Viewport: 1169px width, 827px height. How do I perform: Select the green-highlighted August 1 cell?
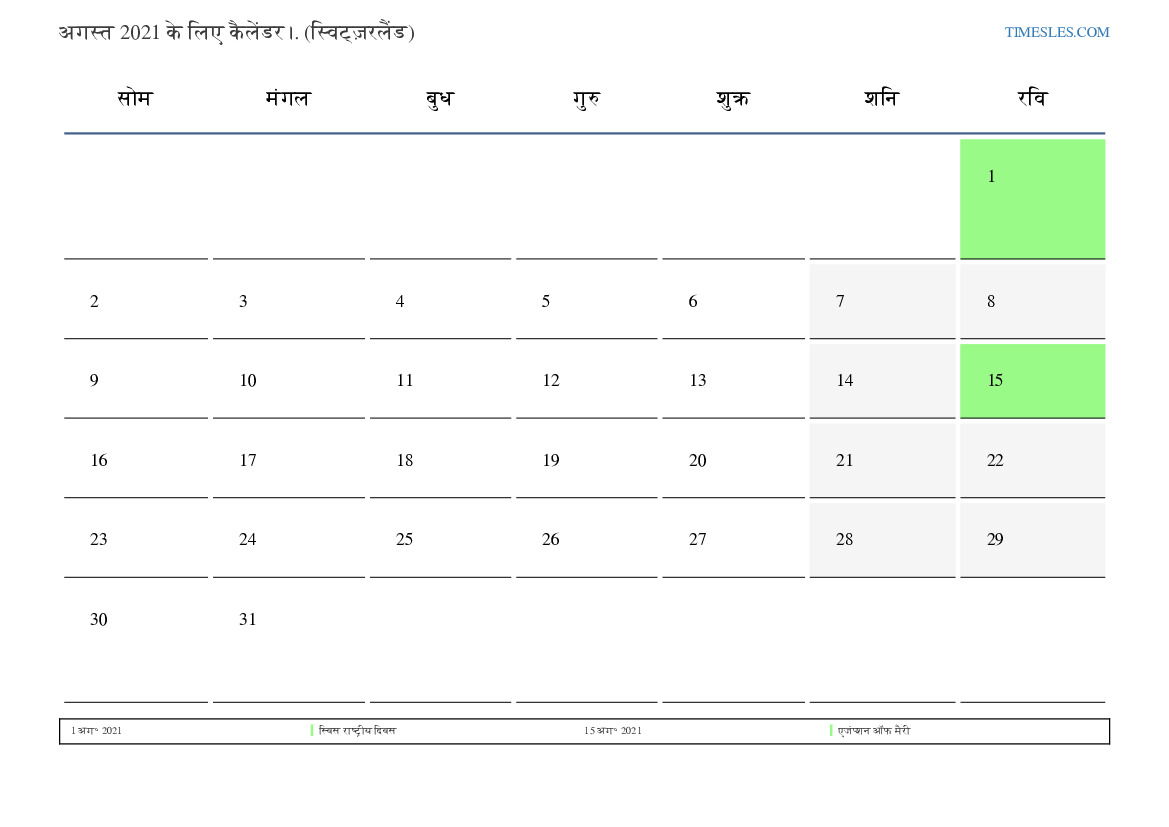pos(1032,198)
